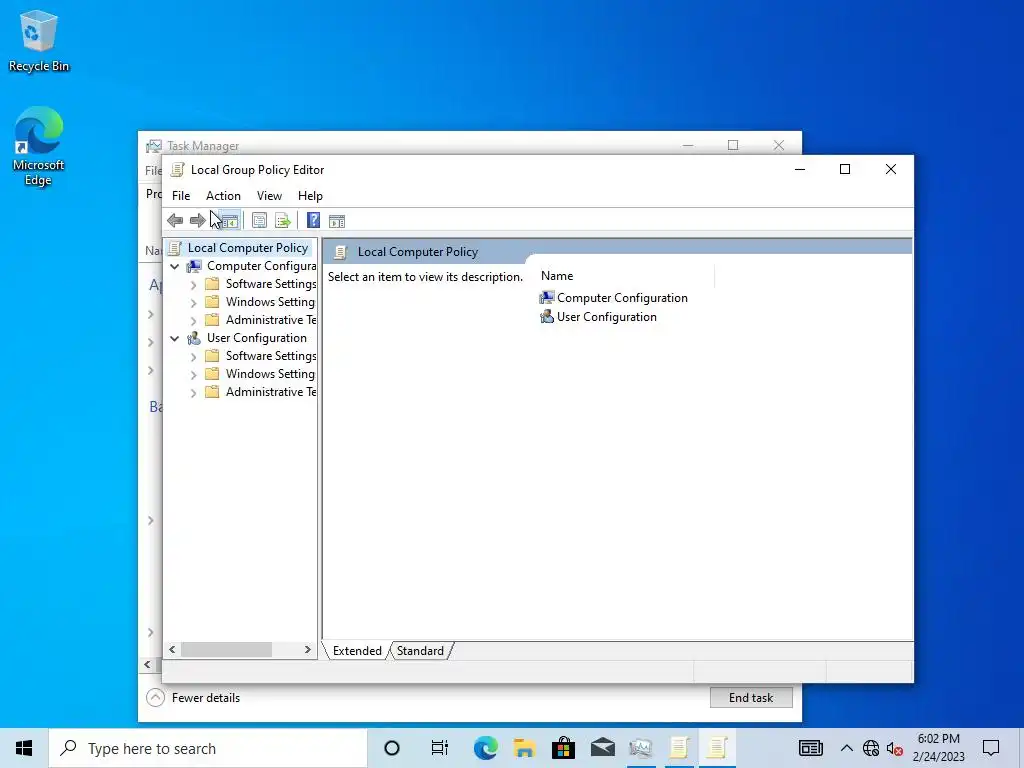
Task: Open the Windows Start menu
Action: (24, 748)
